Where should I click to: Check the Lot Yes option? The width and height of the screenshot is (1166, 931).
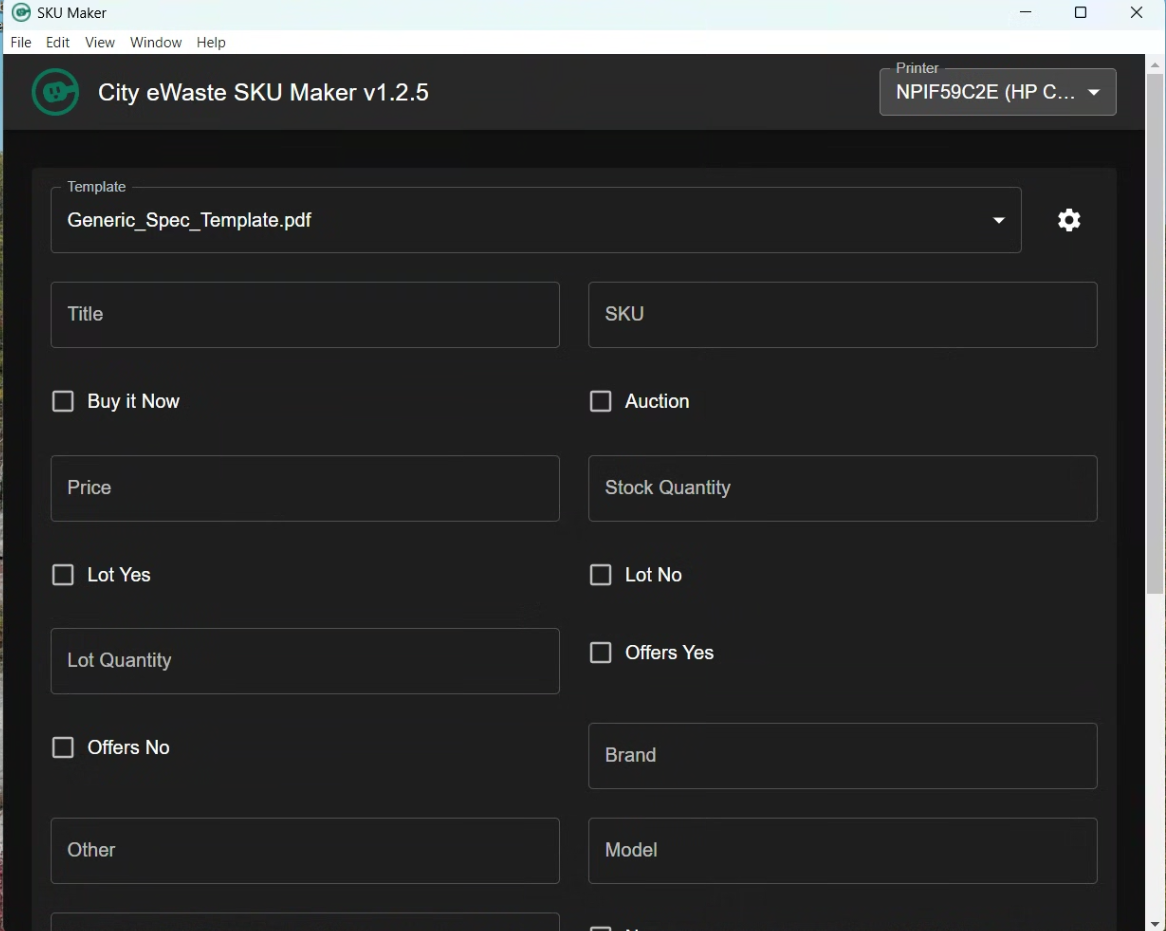pyautogui.click(x=63, y=575)
